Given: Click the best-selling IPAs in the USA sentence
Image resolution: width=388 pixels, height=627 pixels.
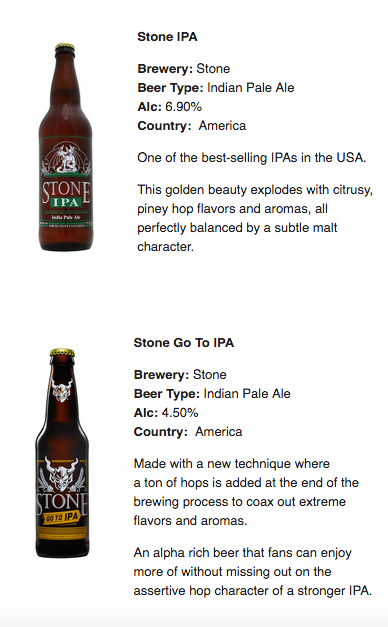Looking at the screenshot, I should pos(252,158).
